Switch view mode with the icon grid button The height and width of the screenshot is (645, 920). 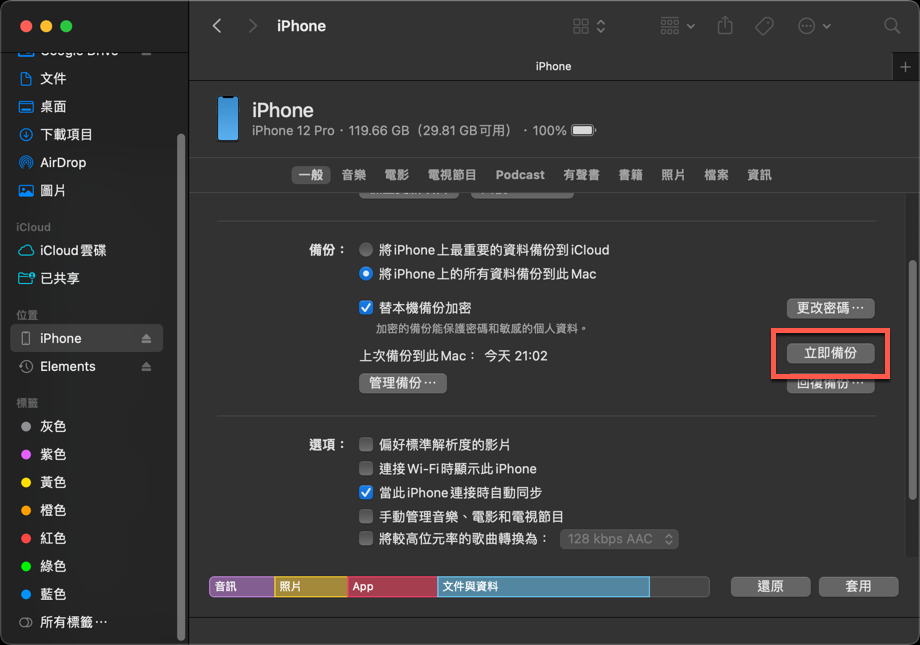[x=589, y=26]
